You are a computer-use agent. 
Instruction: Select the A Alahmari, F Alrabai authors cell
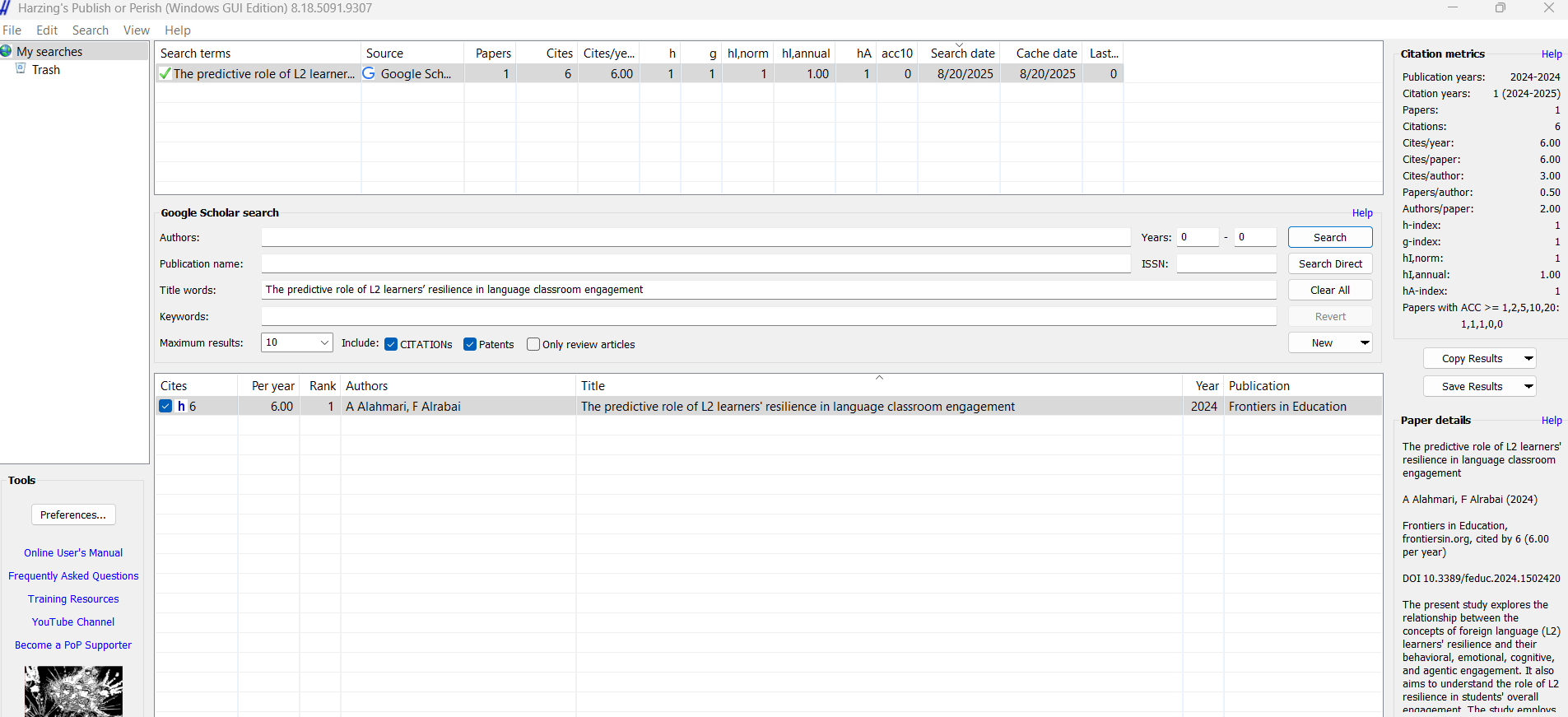458,406
